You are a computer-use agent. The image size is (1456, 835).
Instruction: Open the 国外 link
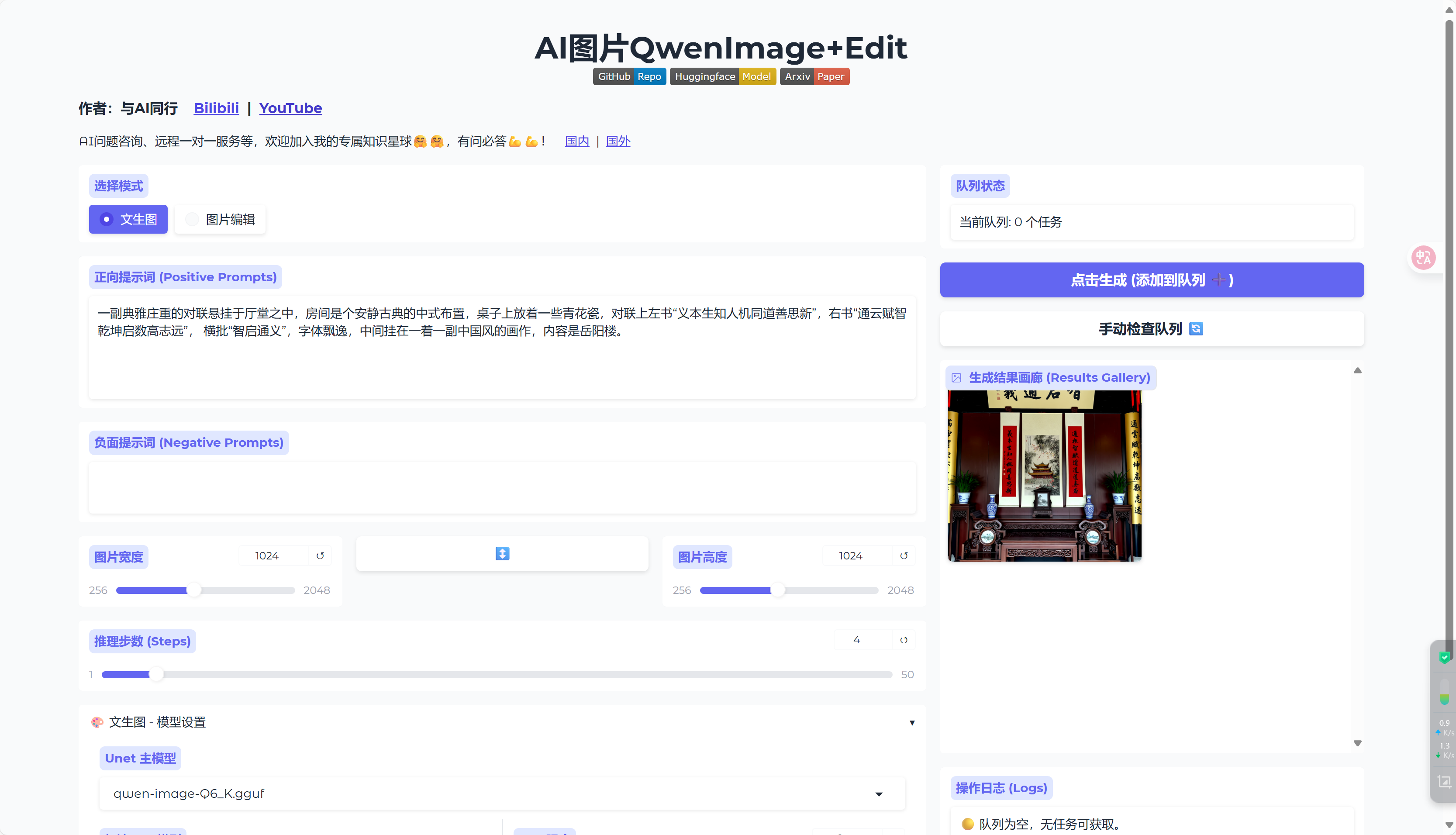tap(618, 141)
